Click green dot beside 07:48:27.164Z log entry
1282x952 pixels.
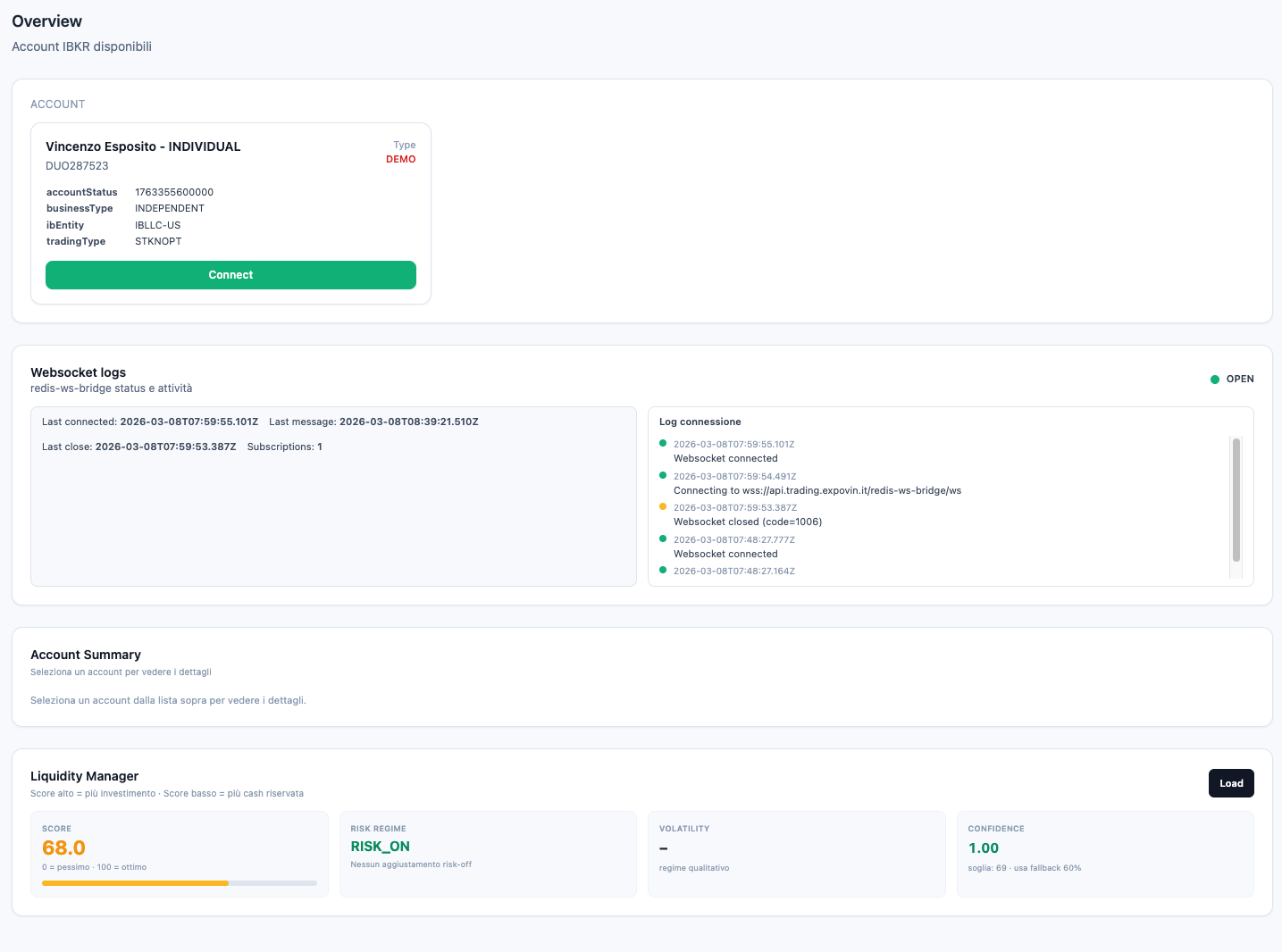click(x=663, y=570)
